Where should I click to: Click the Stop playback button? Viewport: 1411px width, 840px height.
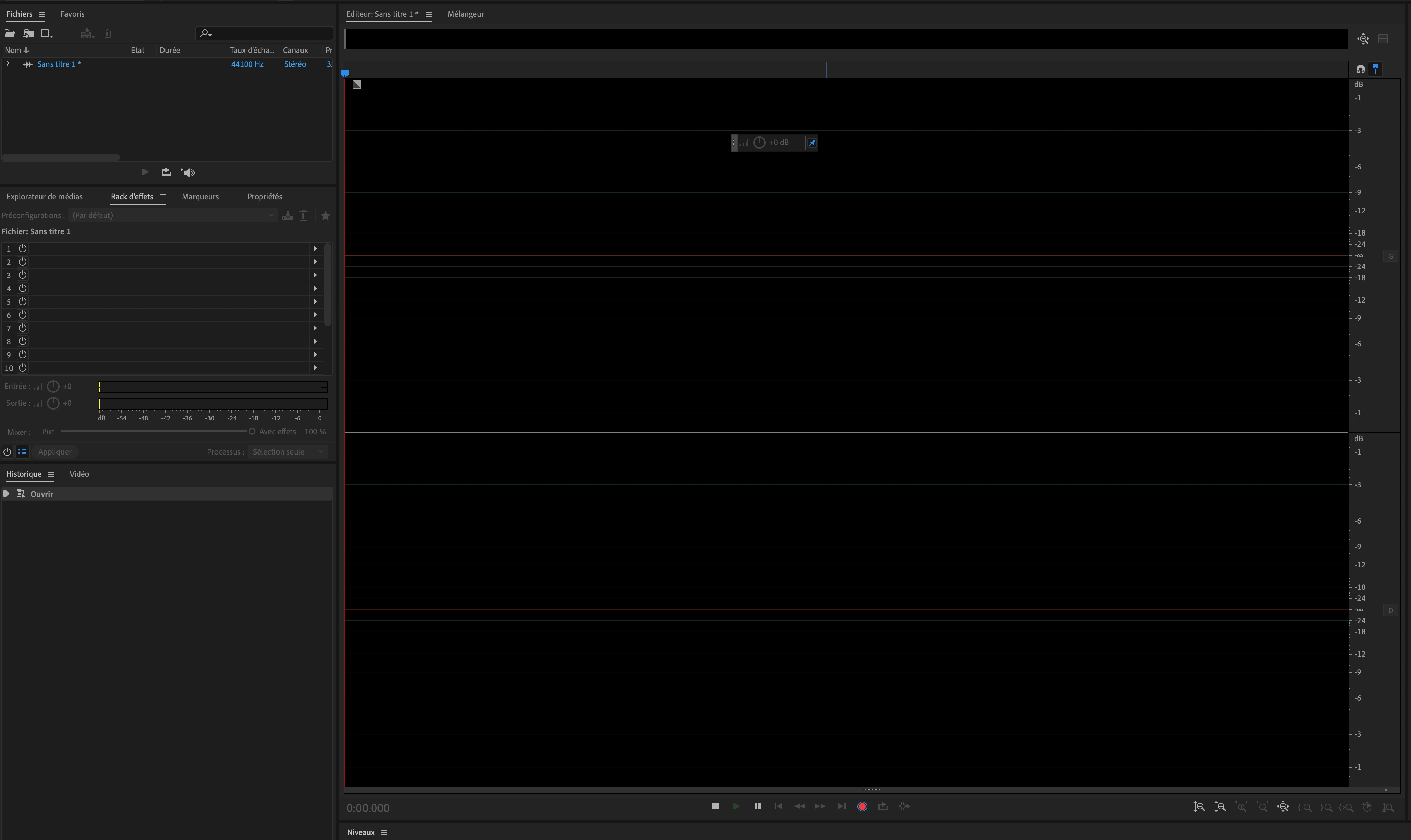click(x=715, y=806)
